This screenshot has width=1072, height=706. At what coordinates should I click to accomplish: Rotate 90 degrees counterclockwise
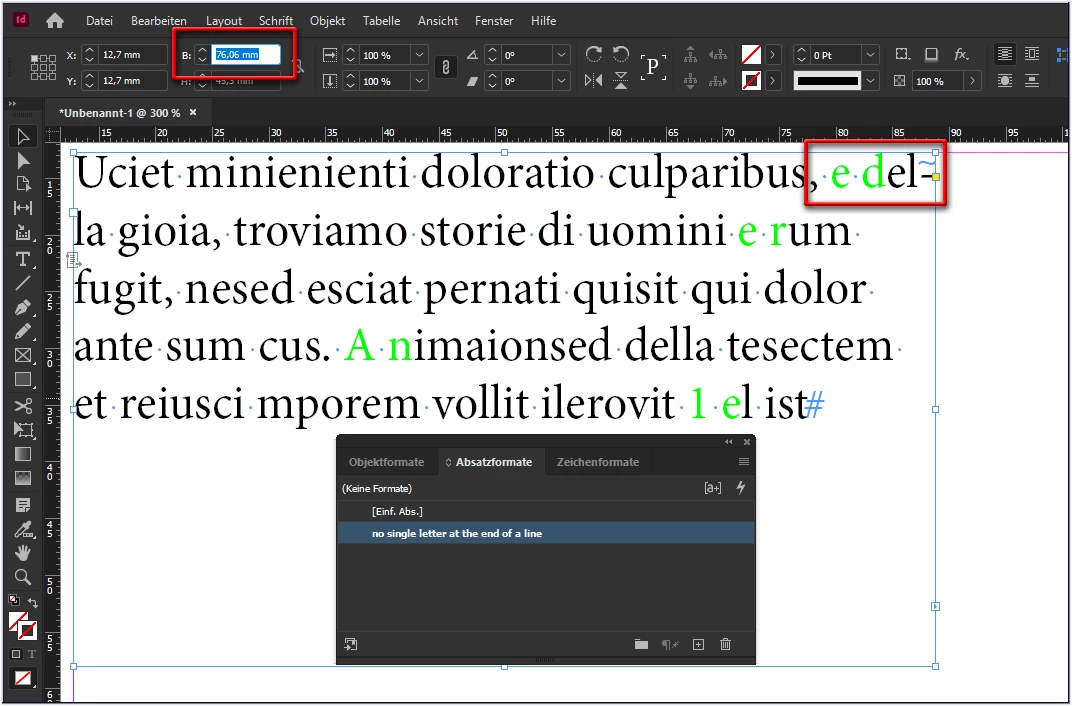[x=621, y=55]
